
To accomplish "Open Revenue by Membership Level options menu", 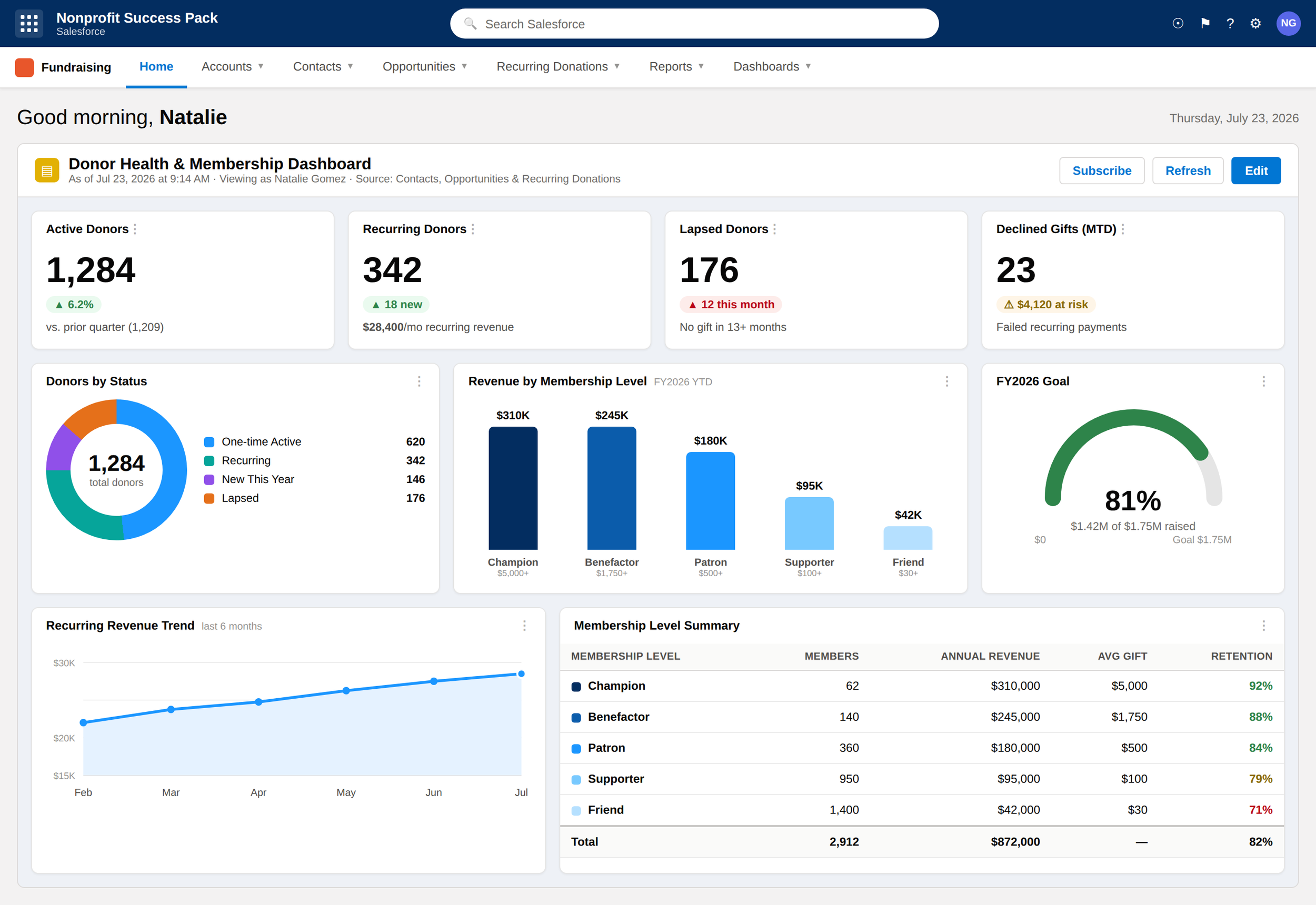I will click(946, 381).
